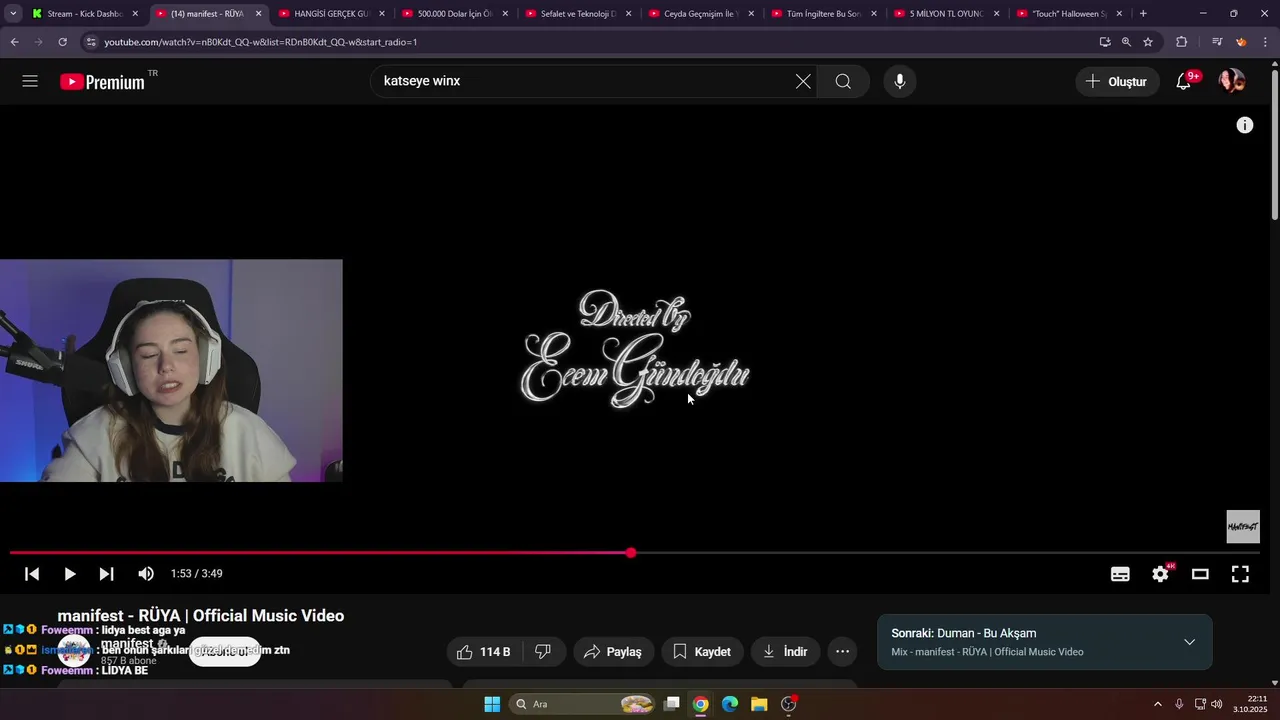The width and height of the screenshot is (1280, 720).
Task: Open the YouTube hamburger guide menu
Action: [30, 81]
